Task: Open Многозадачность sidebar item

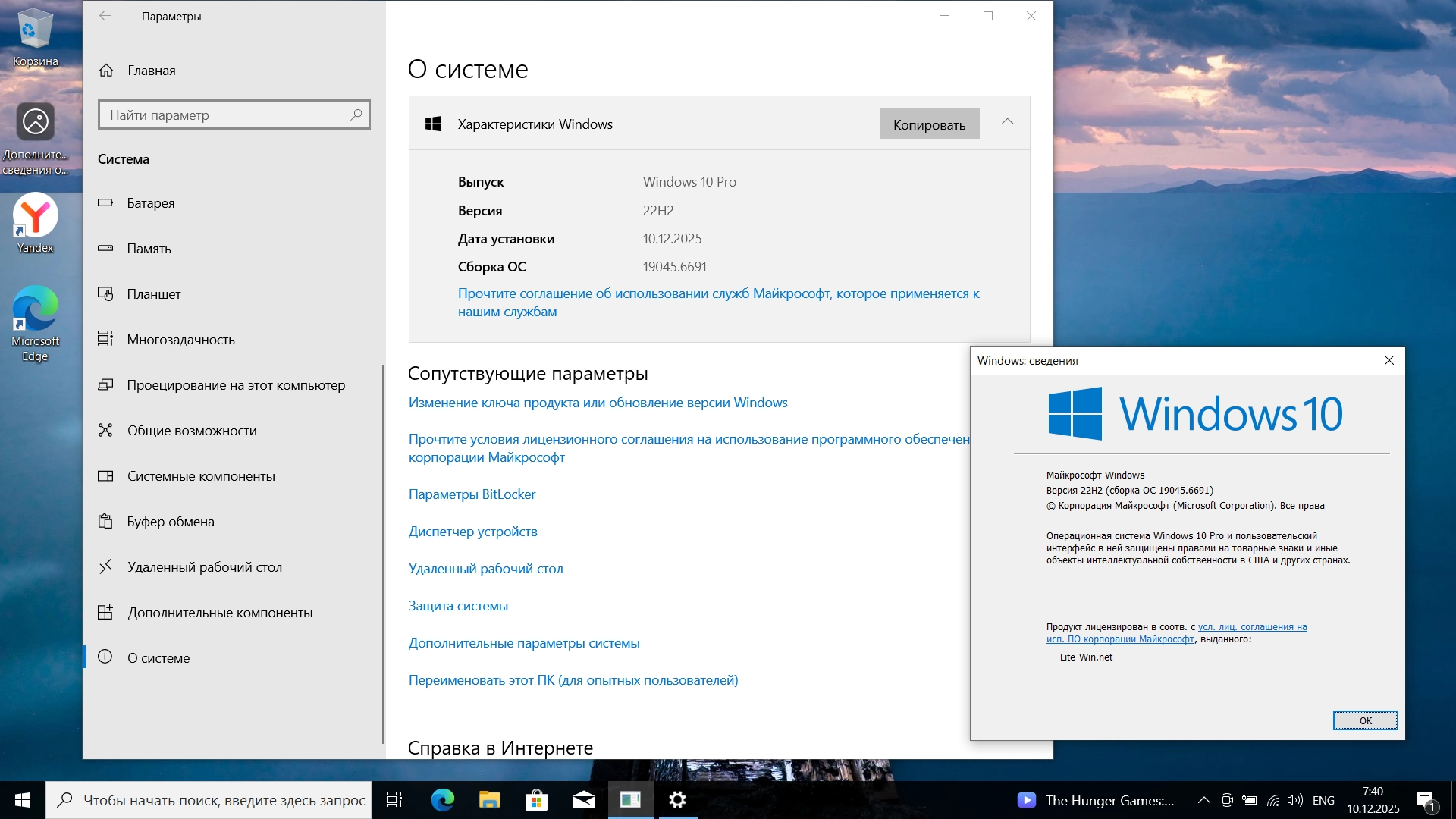Action: coord(180,340)
